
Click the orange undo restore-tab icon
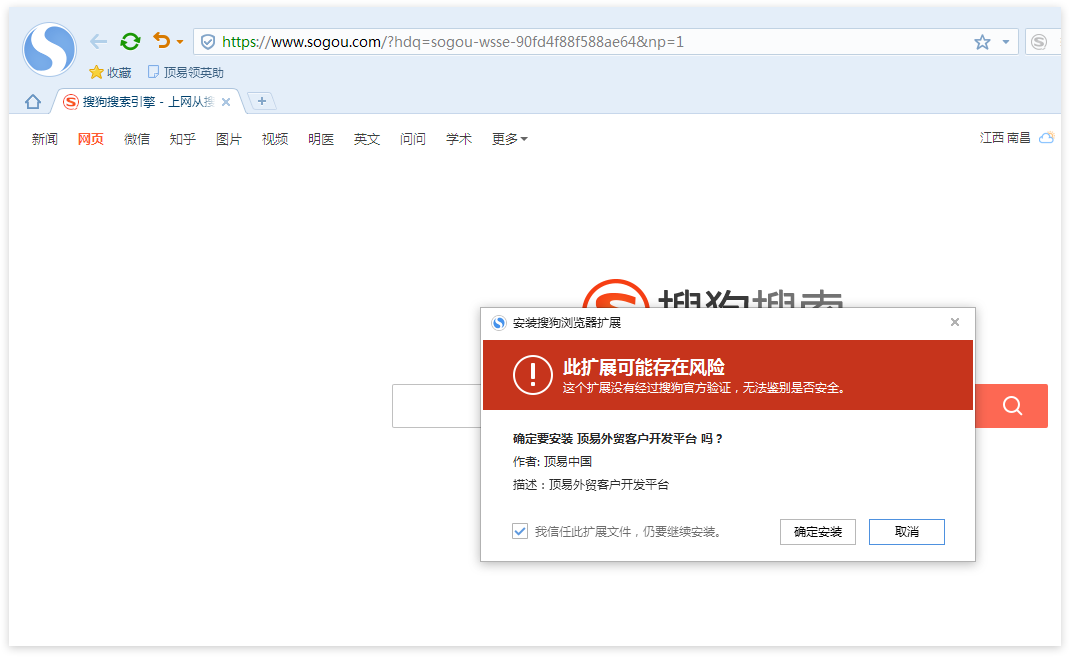[162, 41]
